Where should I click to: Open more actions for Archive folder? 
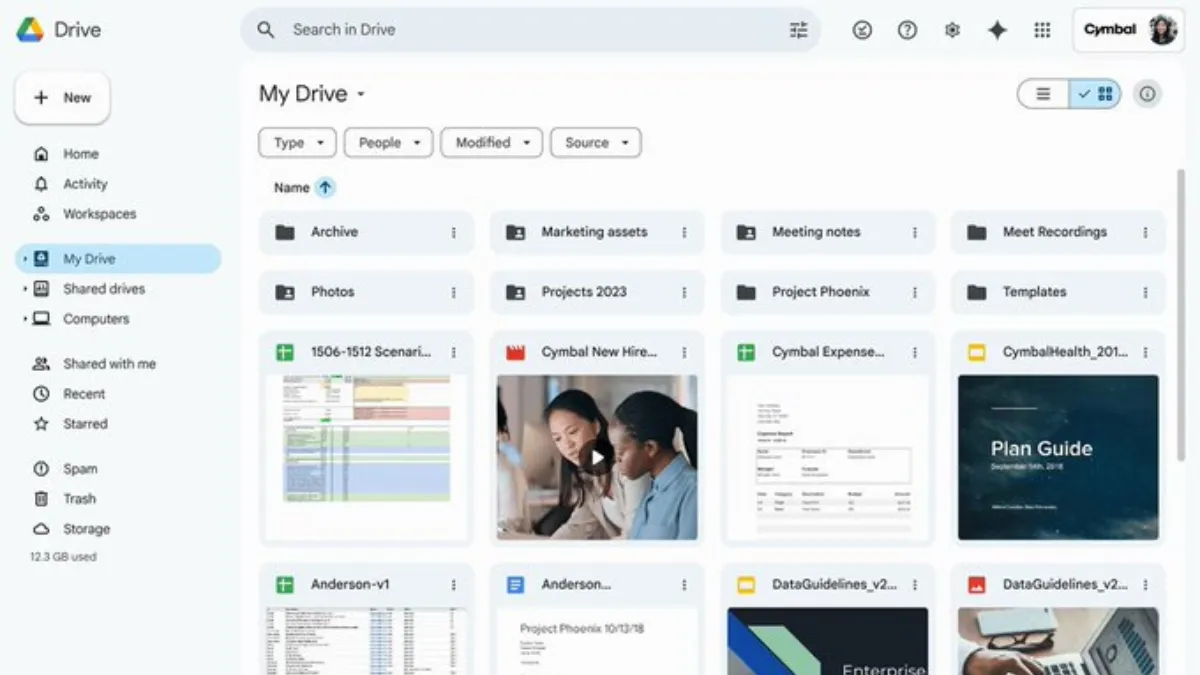(x=453, y=232)
